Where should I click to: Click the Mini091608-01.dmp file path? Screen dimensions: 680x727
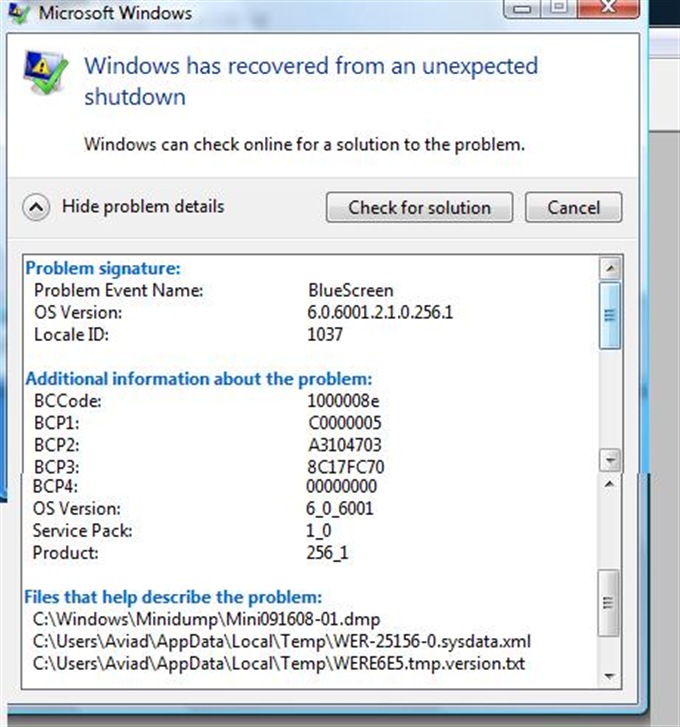click(206, 619)
